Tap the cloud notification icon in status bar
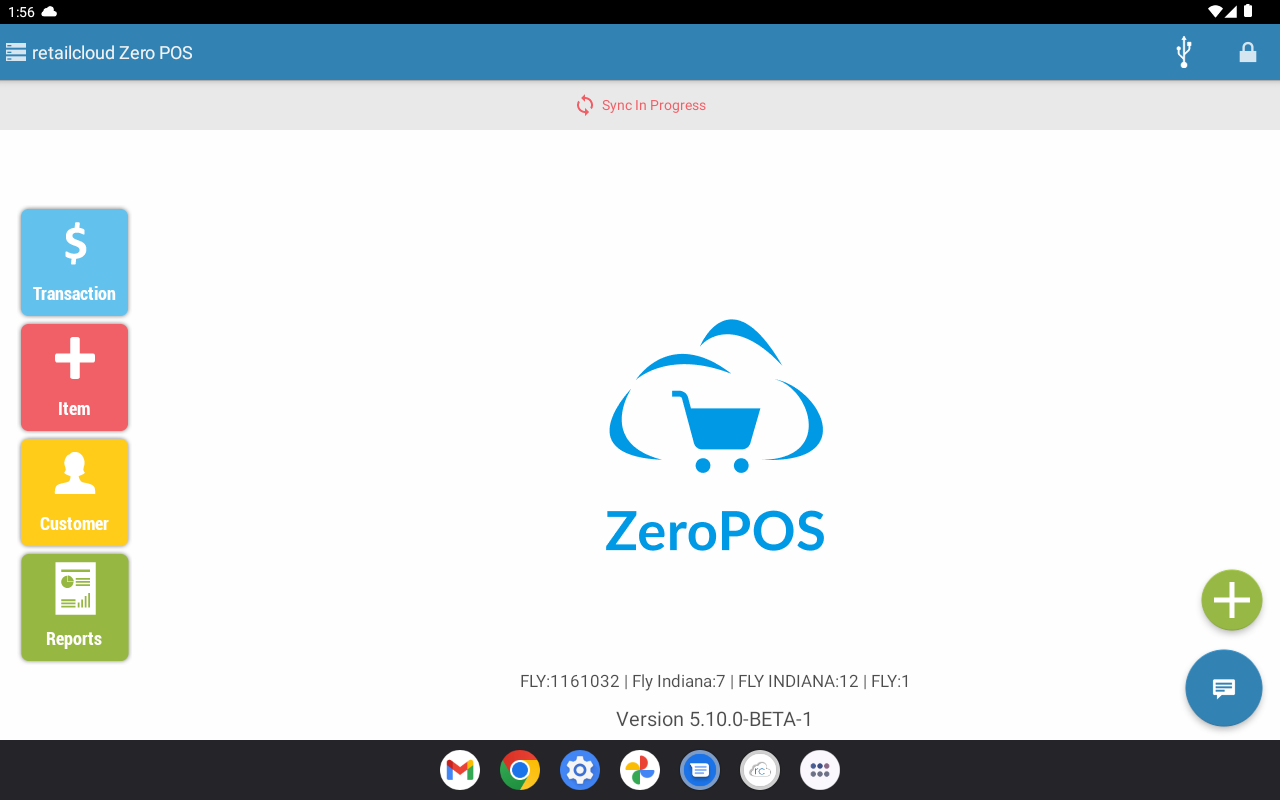The image size is (1280, 800). click(49, 12)
